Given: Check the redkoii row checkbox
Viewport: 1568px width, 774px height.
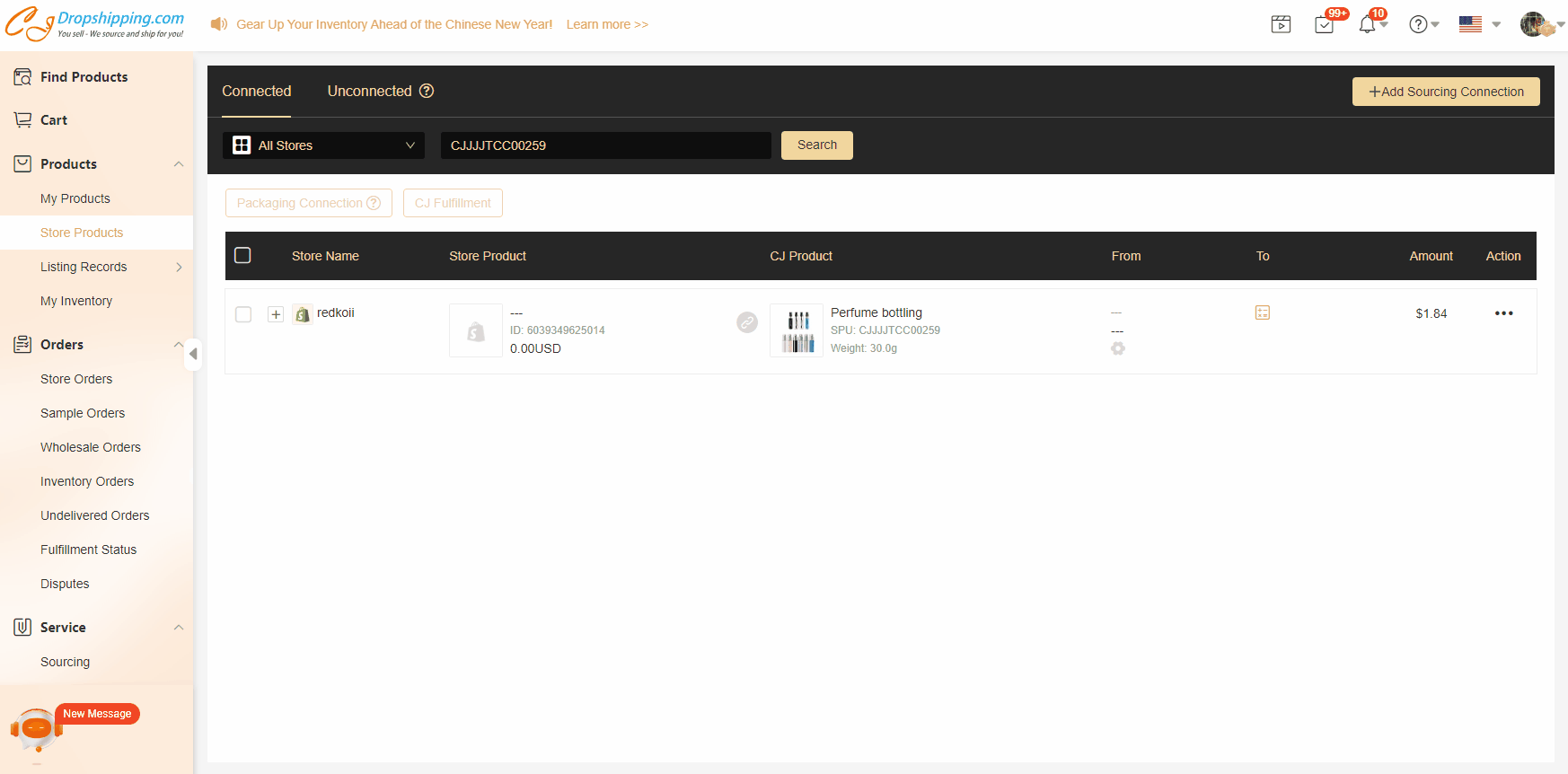Looking at the screenshot, I should (x=243, y=314).
